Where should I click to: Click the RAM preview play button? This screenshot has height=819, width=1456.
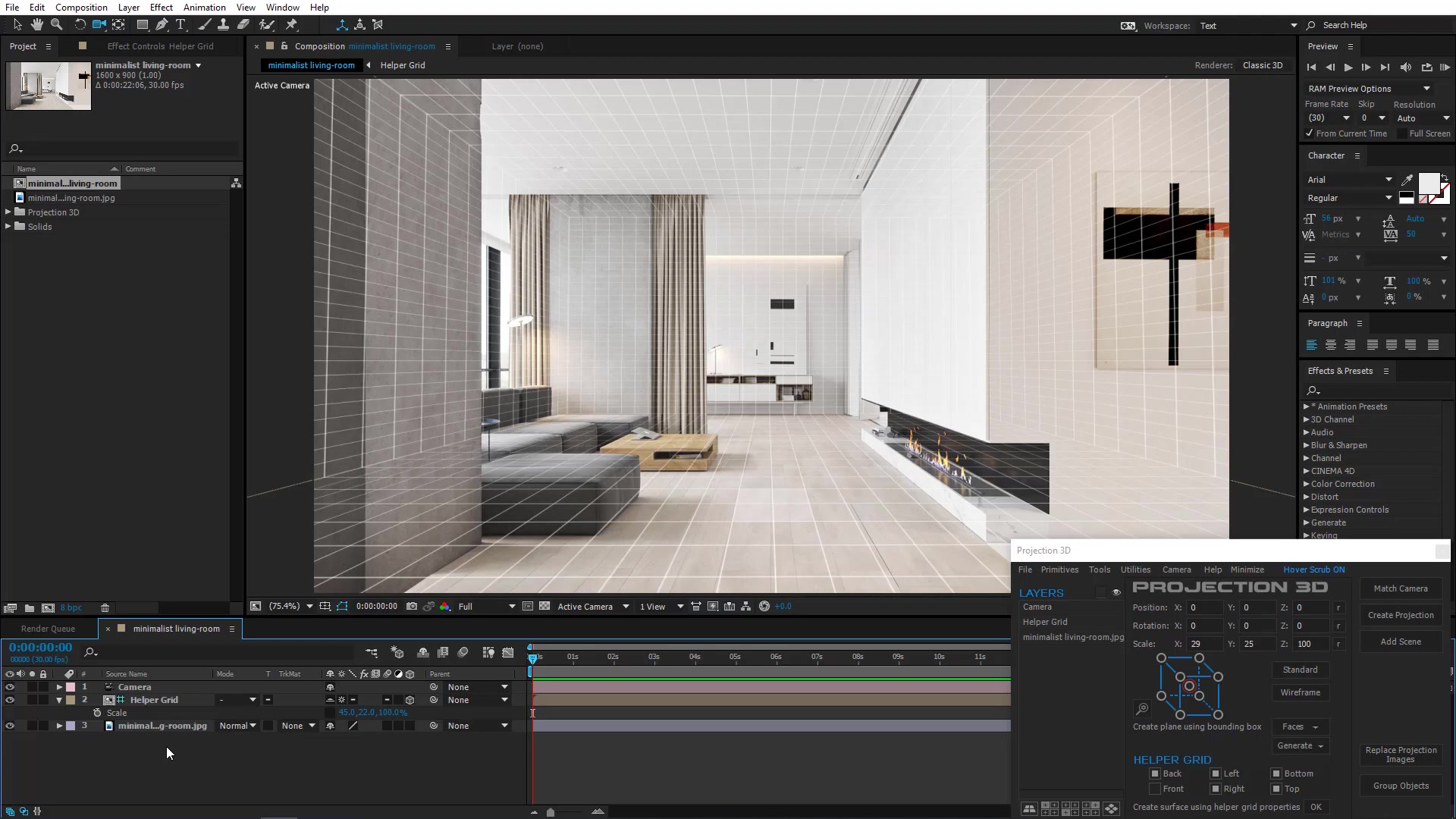click(1445, 67)
